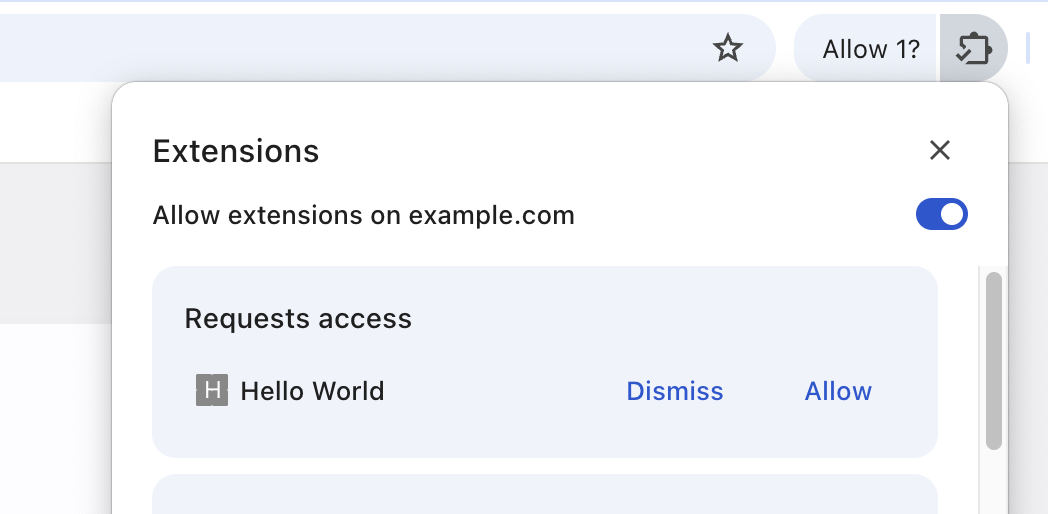Bookmark this page with the star icon
Image resolution: width=1048 pixels, height=514 pixels.
pyautogui.click(x=728, y=48)
